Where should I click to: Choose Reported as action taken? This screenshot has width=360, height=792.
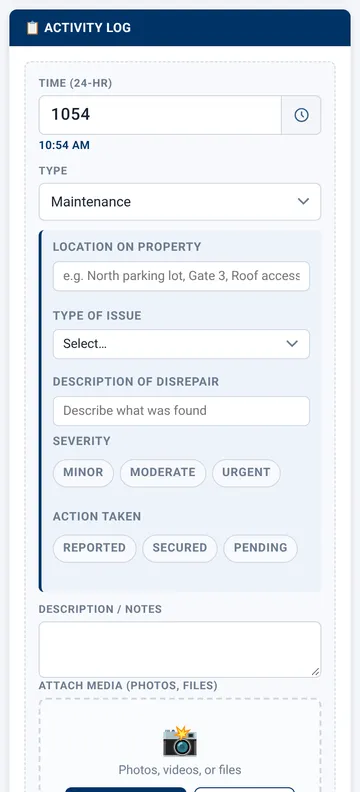[x=94, y=548]
